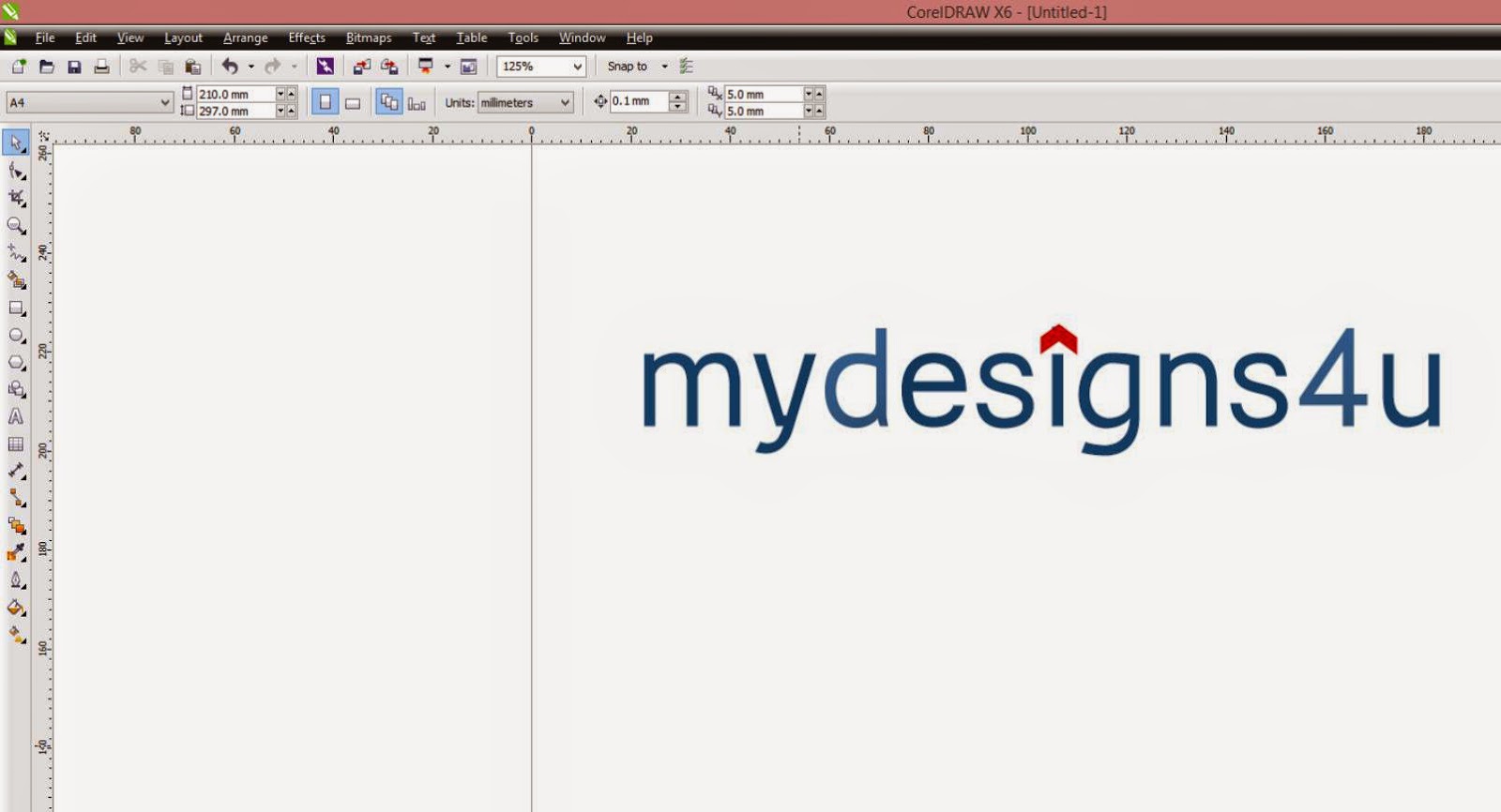
Task: Click the Cut scissors icon
Action: point(138,66)
